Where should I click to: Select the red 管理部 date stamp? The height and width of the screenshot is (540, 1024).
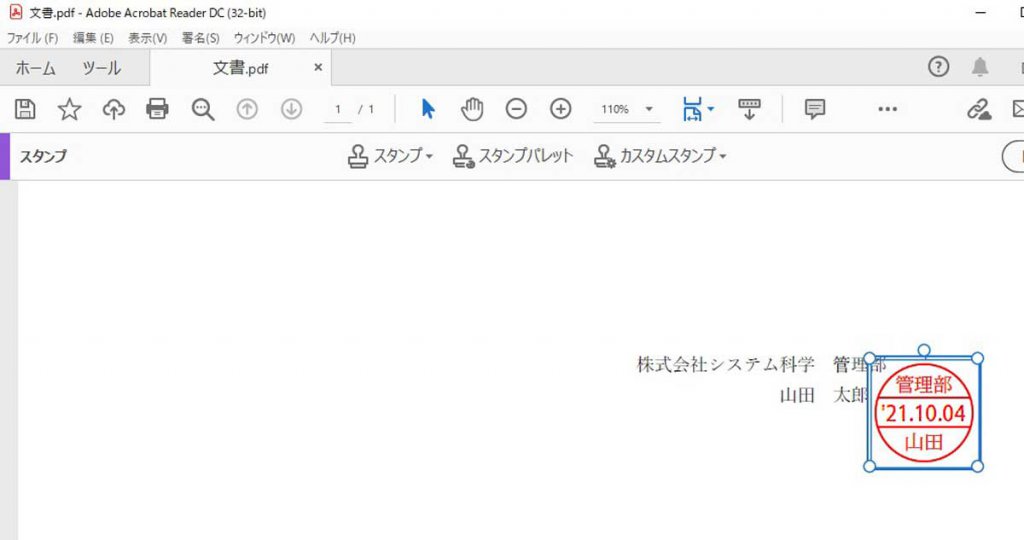[923, 413]
